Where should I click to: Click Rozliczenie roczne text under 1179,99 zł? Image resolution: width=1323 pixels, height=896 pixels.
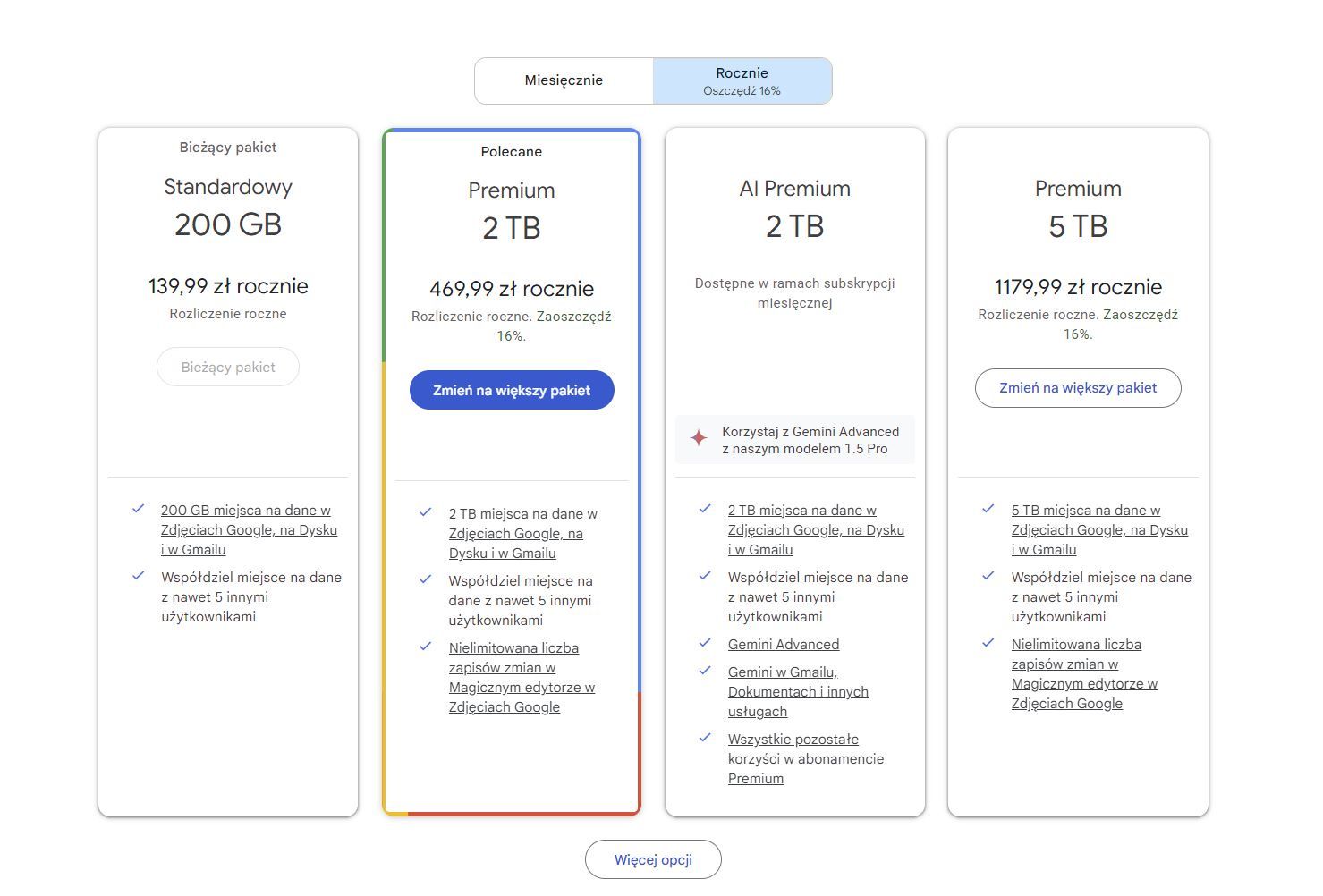[1078, 325]
